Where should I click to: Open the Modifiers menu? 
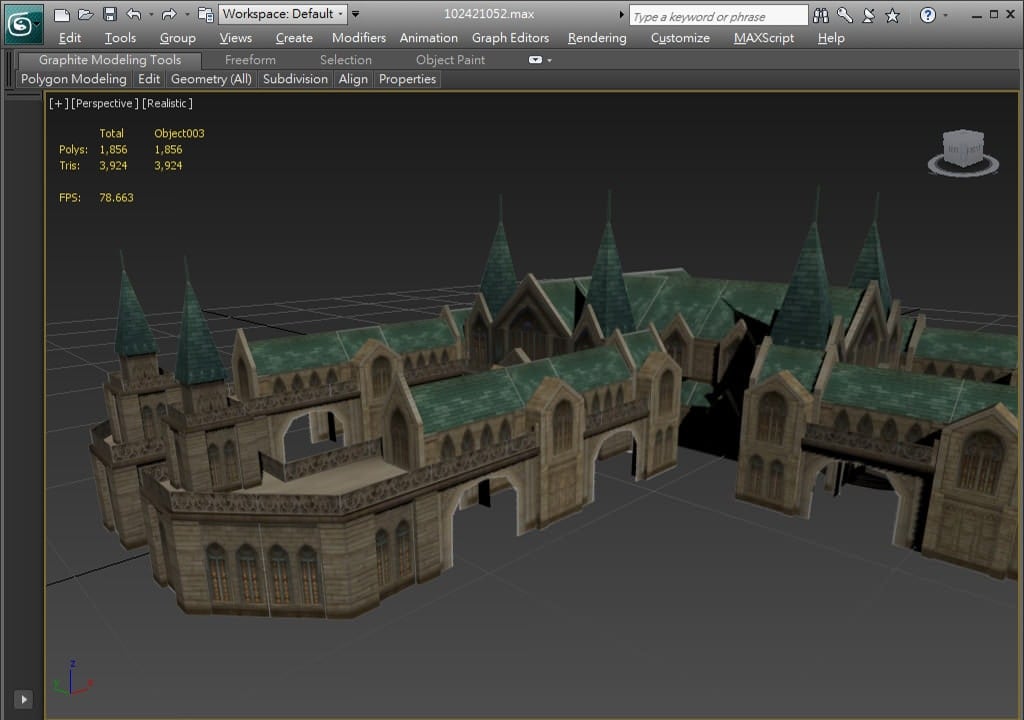pyautogui.click(x=358, y=38)
